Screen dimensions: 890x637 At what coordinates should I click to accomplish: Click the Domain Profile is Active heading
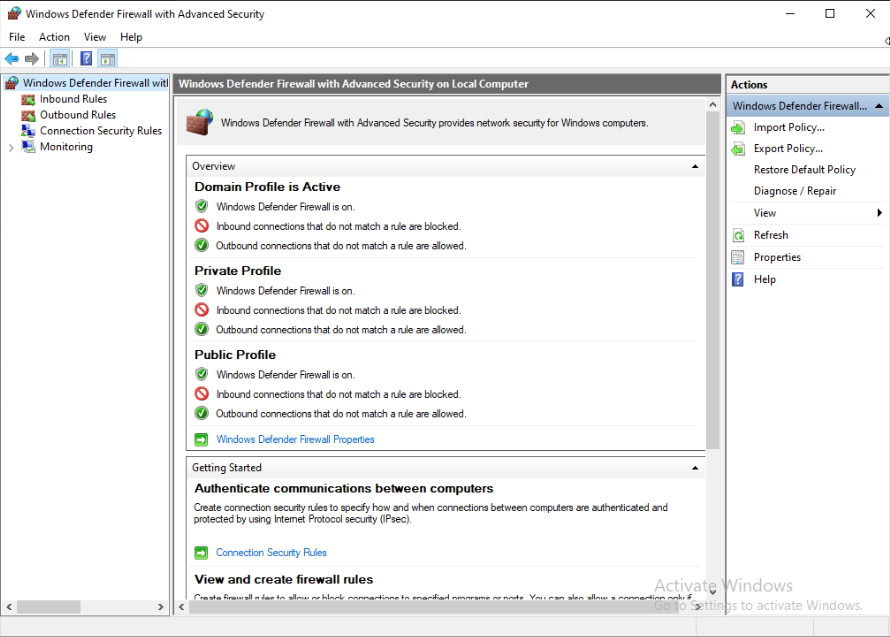click(267, 187)
